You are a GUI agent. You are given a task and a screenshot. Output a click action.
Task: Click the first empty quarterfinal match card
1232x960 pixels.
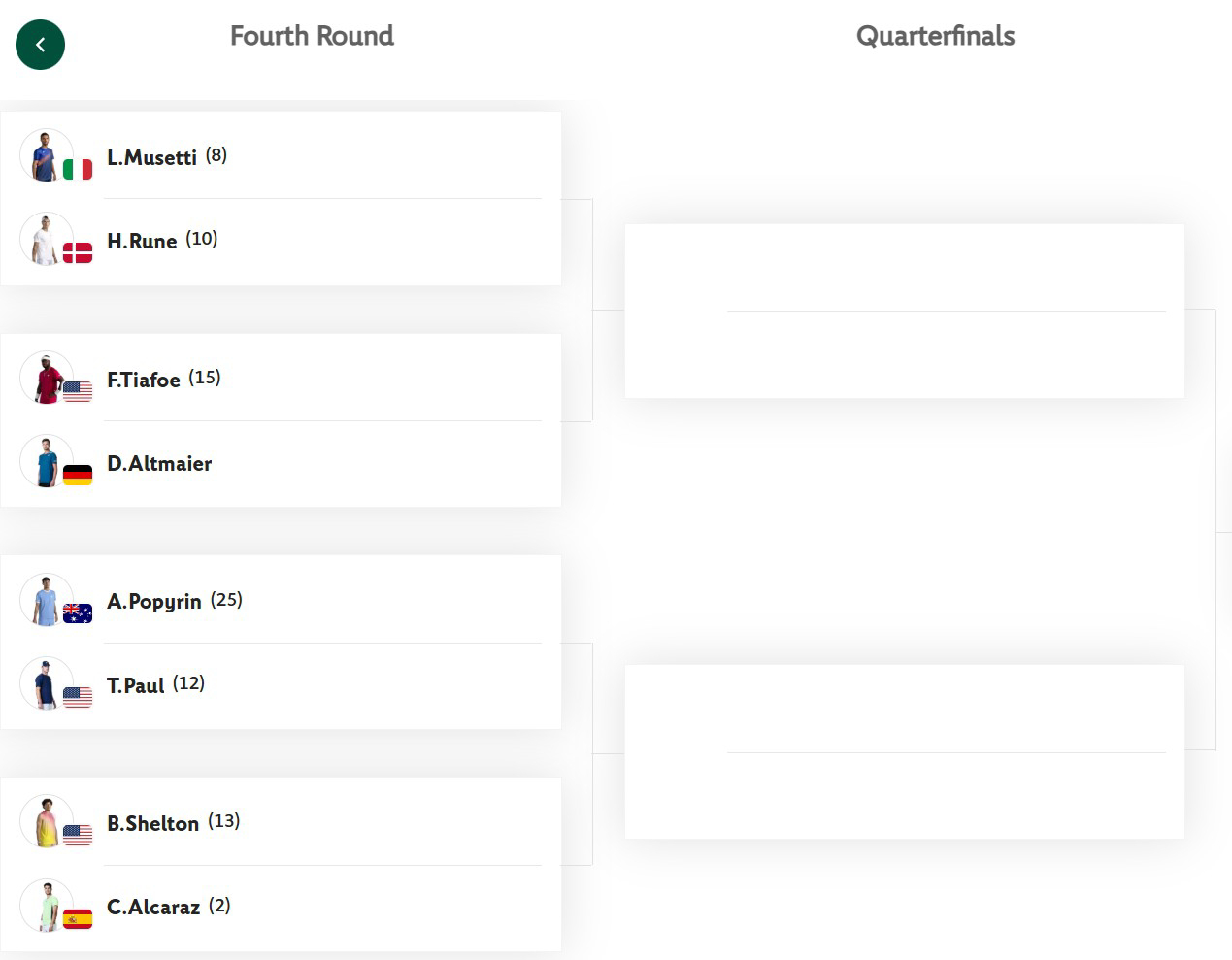pyautogui.click(x=904, y=311)
